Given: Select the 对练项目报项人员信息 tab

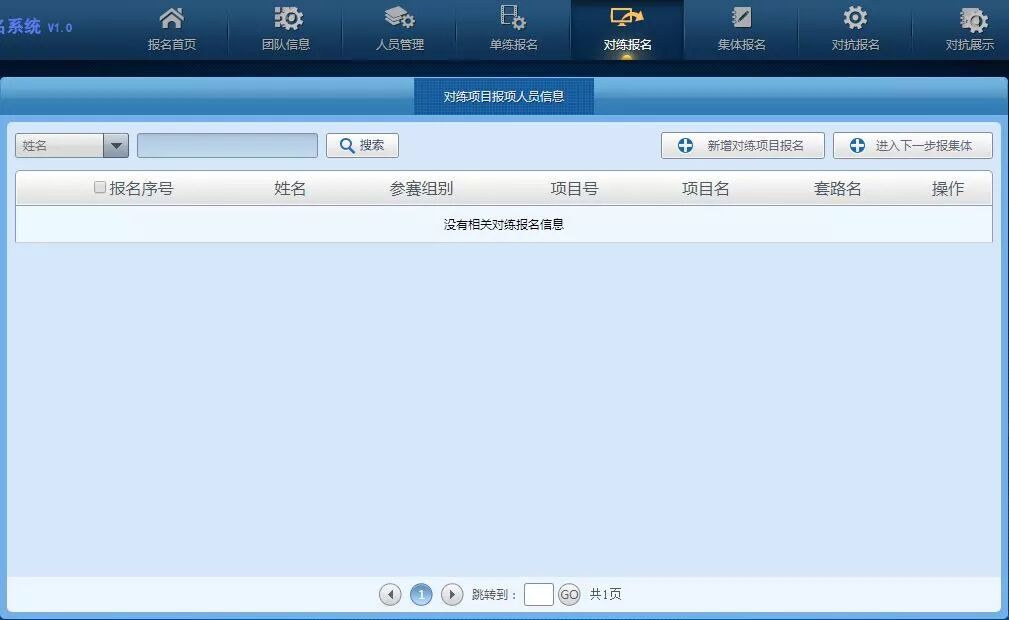Looking at the screenshot, I should coord(504,97).
